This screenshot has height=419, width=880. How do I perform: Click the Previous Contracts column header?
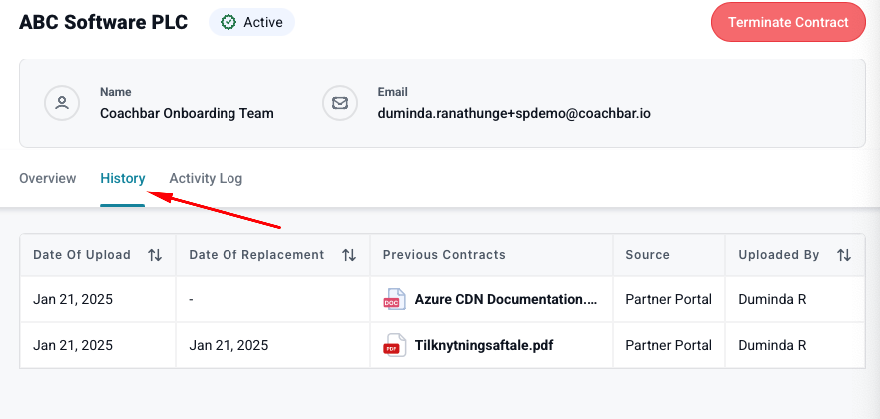tap(444, 255)
